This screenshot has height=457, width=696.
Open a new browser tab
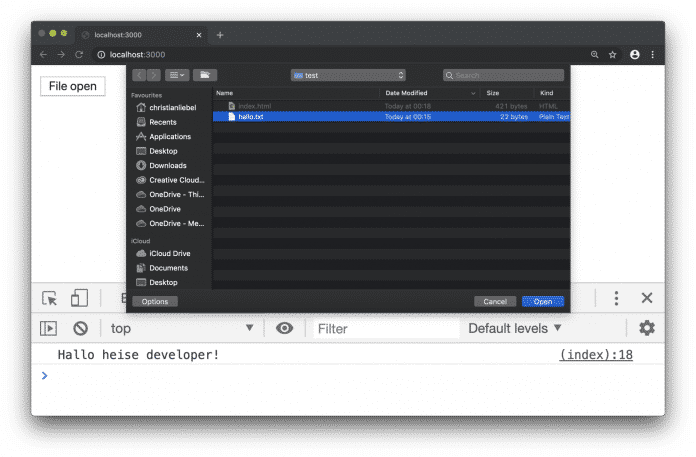[x=220, y=35]
